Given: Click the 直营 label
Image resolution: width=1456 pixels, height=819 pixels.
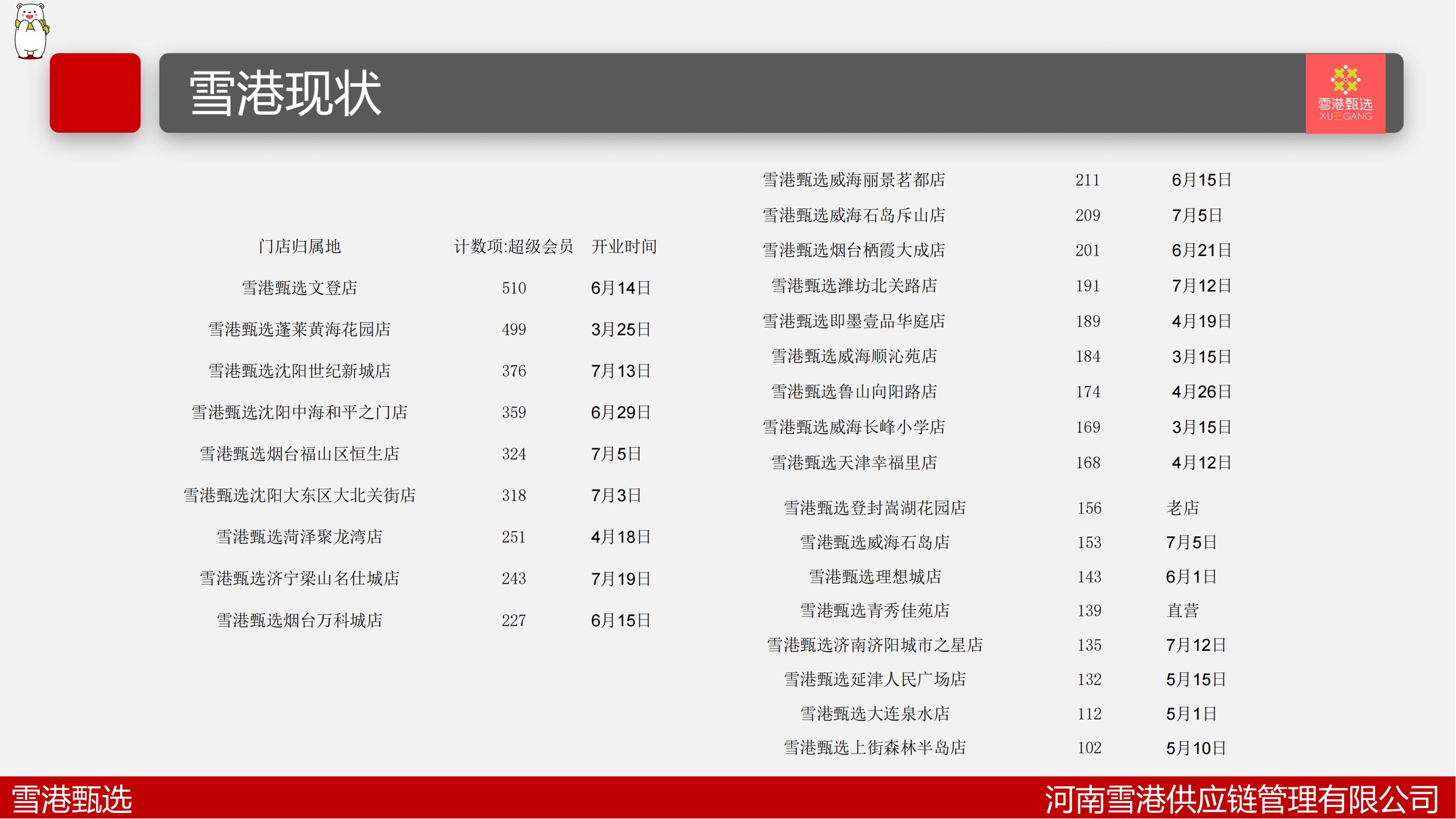Looking at the screenshot, I should [x=1182, y=610].
